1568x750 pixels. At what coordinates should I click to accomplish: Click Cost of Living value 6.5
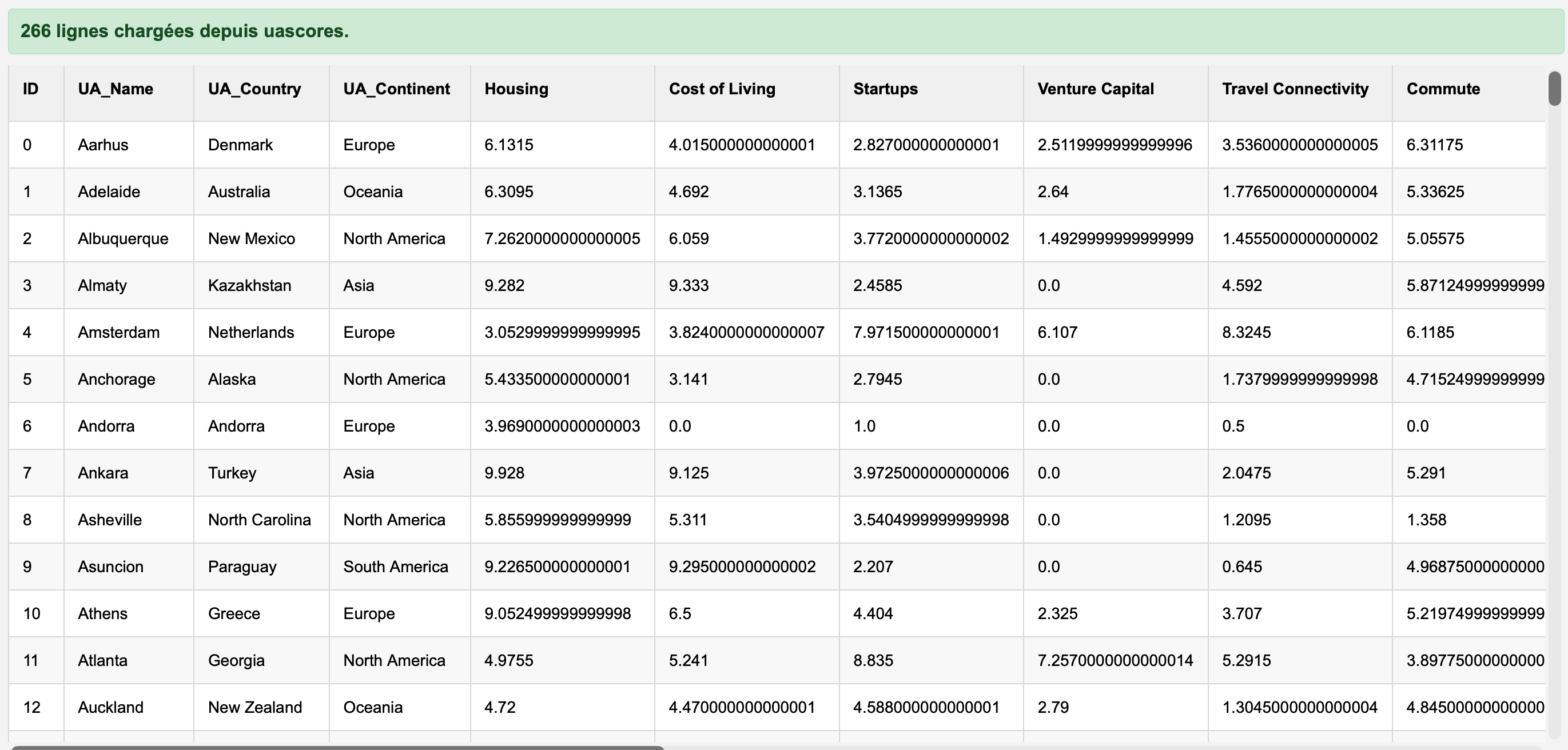[x=747, y=613]
